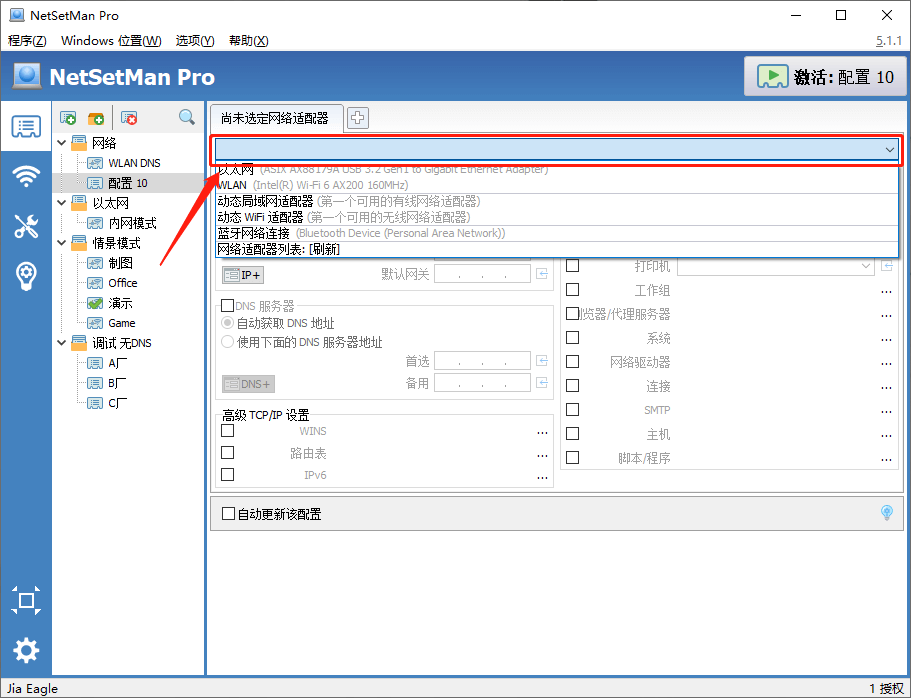Select 自动获取 DNS 地址 radio
911x698 pixels.
pyautogui.click(x=228, y=323)
